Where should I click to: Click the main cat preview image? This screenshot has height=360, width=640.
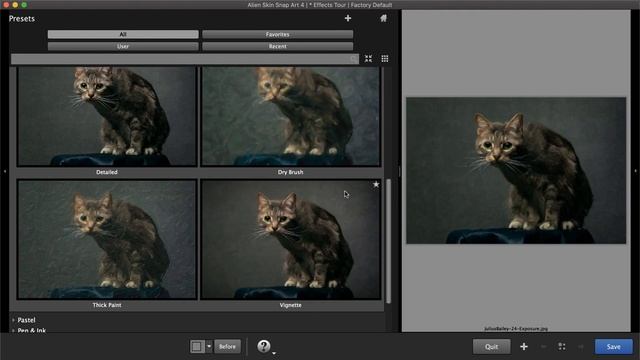point(516,170)
